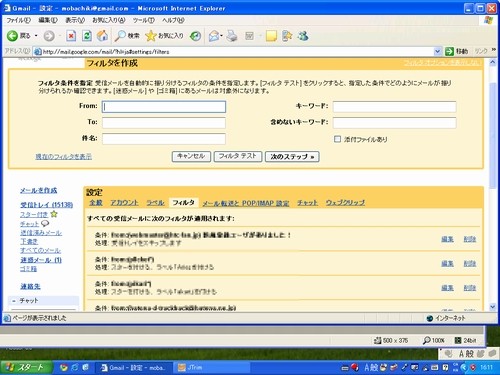Click the IE Forward arrow icon

[49, 36]
